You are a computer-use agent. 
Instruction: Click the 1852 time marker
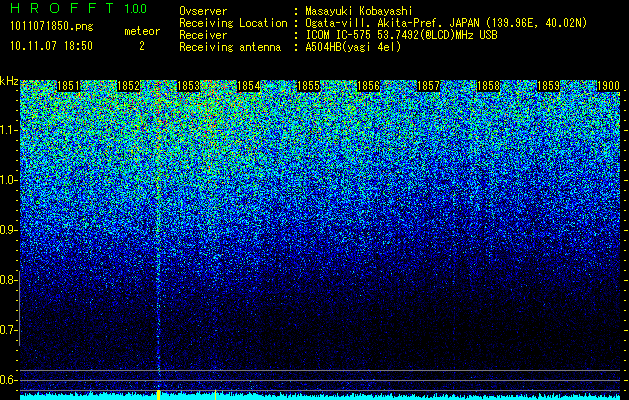click(128, 86)
